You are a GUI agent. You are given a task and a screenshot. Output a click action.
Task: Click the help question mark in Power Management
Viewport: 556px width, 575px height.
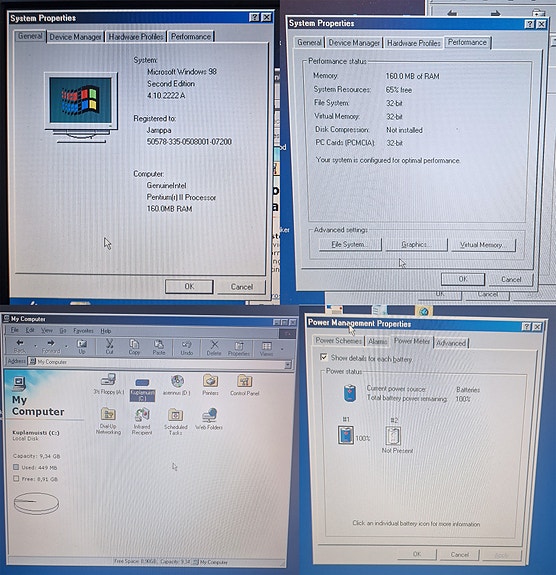click(526, 326)
